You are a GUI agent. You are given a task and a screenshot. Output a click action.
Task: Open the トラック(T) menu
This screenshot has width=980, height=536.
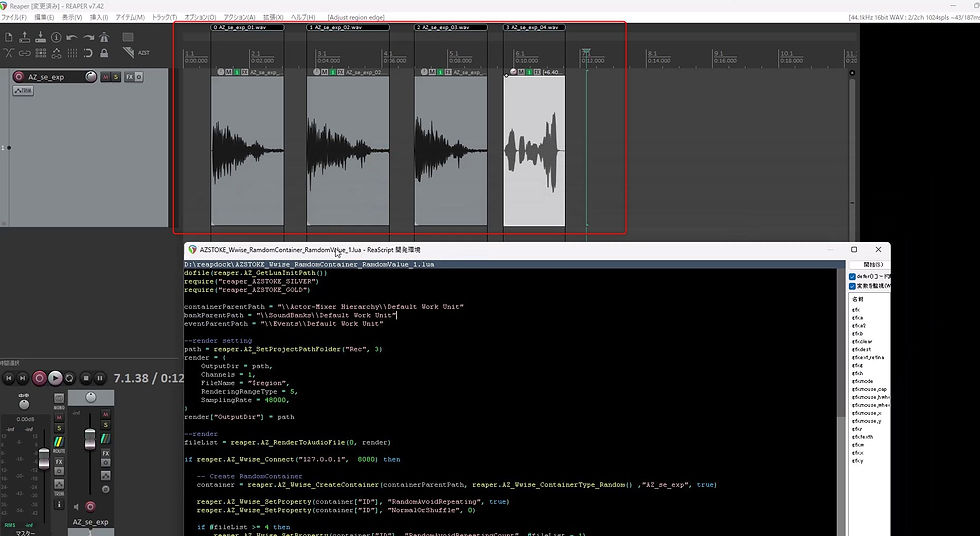[x=164, y=17]
